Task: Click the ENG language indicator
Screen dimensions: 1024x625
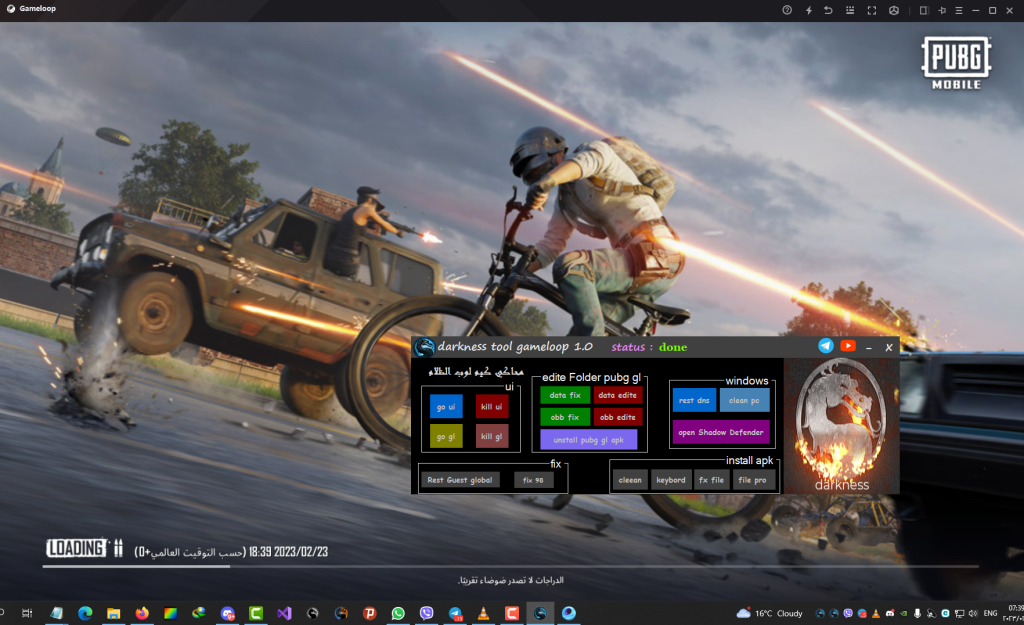Action: pos(990,613)
